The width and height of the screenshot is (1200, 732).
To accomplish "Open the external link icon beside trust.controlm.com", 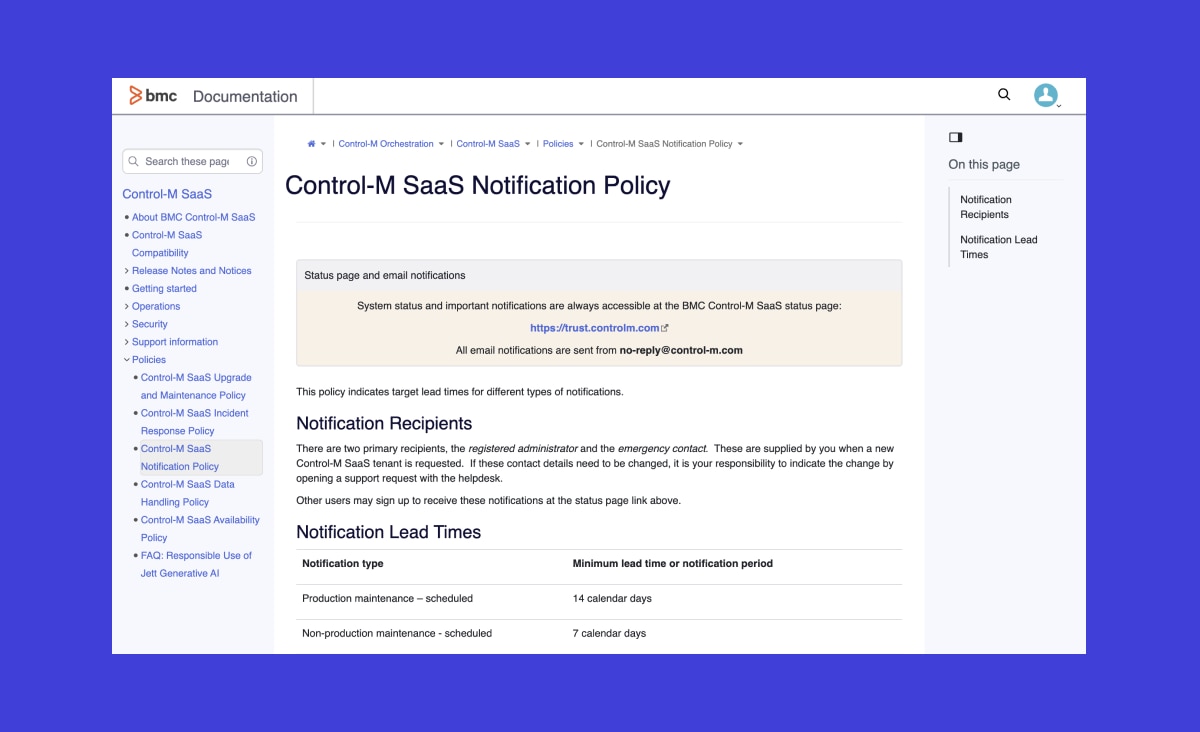I will pyautogui.click(x=662, y=327).
